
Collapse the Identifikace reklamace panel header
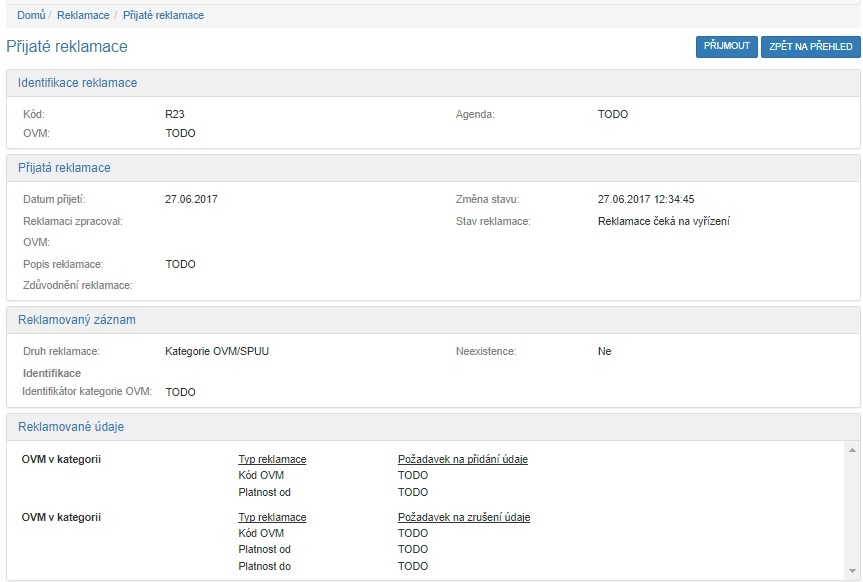click(x=78, y=83)
